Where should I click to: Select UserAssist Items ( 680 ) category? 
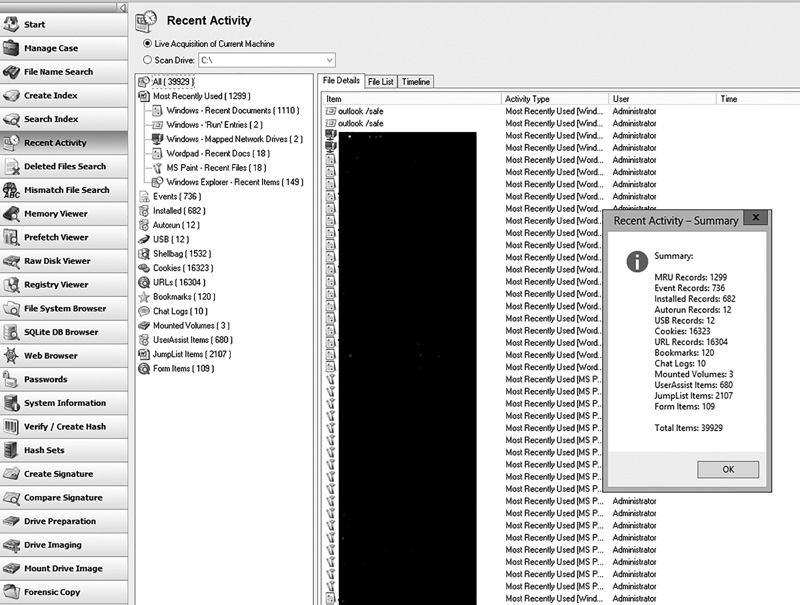tap(192, 340)
